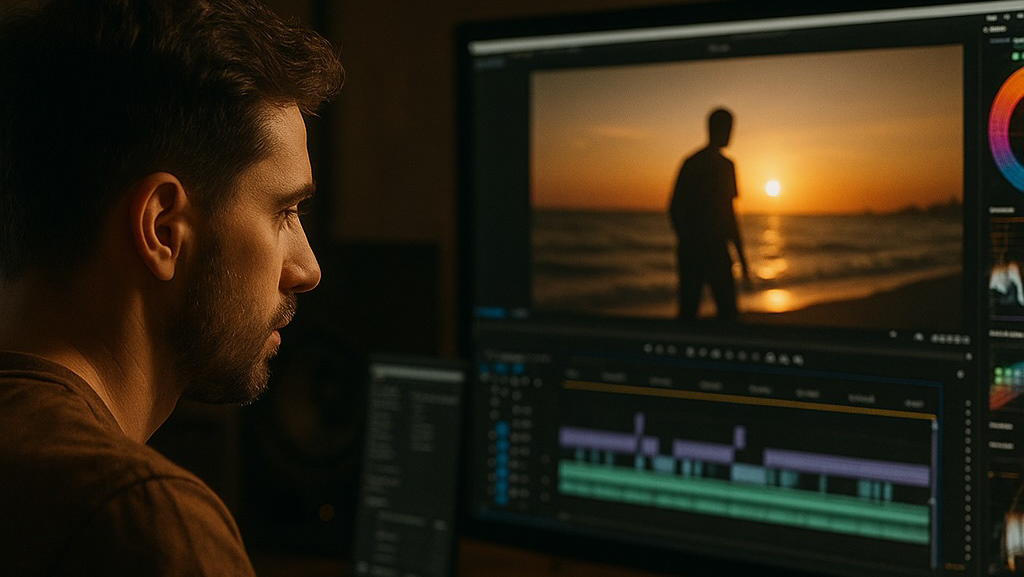The width and height of the screenshot is (1024, 577).
Task: Select the longest purple clip on the timeline
Action: point(846,467)
